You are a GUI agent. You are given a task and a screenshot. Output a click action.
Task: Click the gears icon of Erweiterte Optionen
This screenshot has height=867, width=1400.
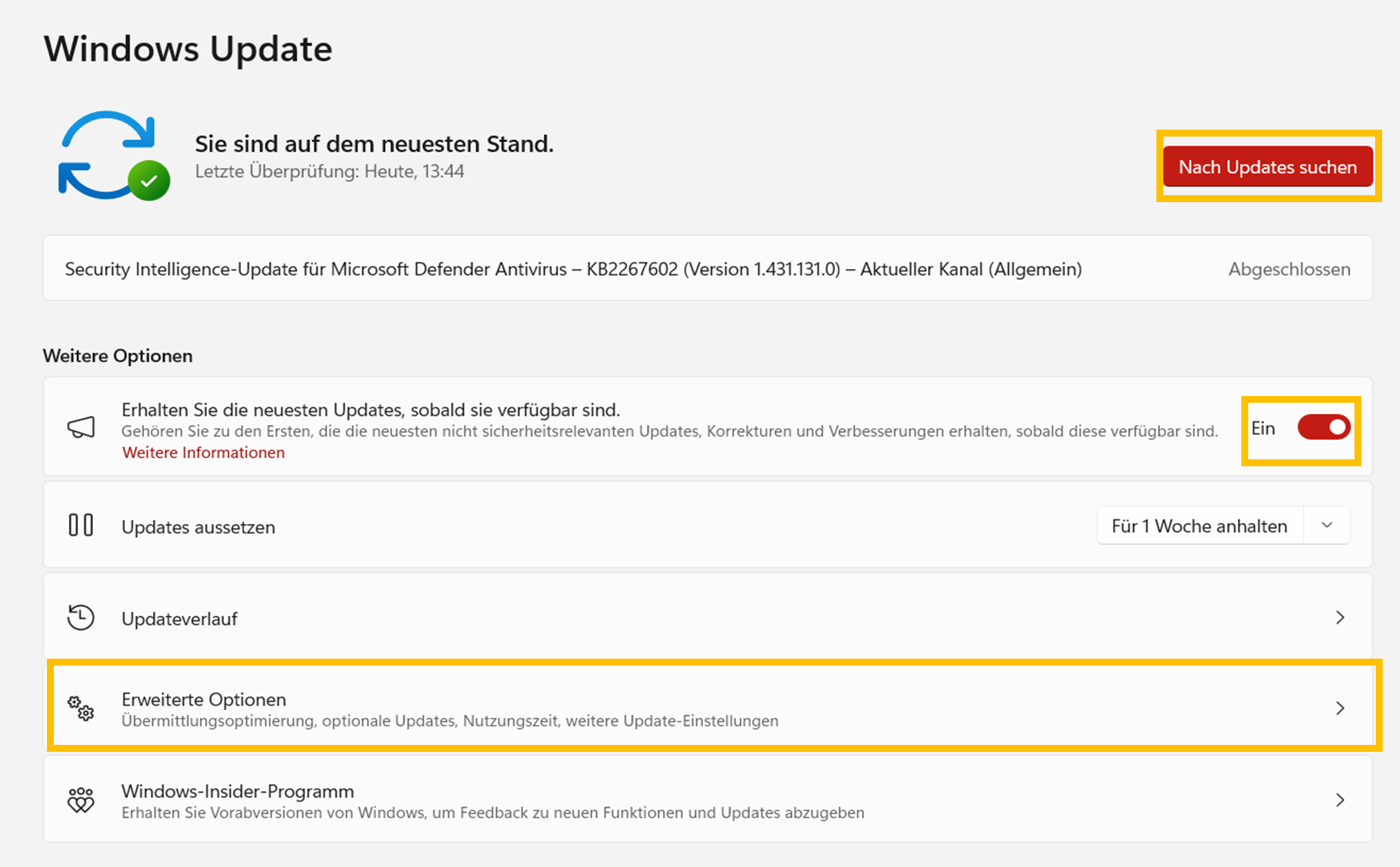[x=81, y=708]
